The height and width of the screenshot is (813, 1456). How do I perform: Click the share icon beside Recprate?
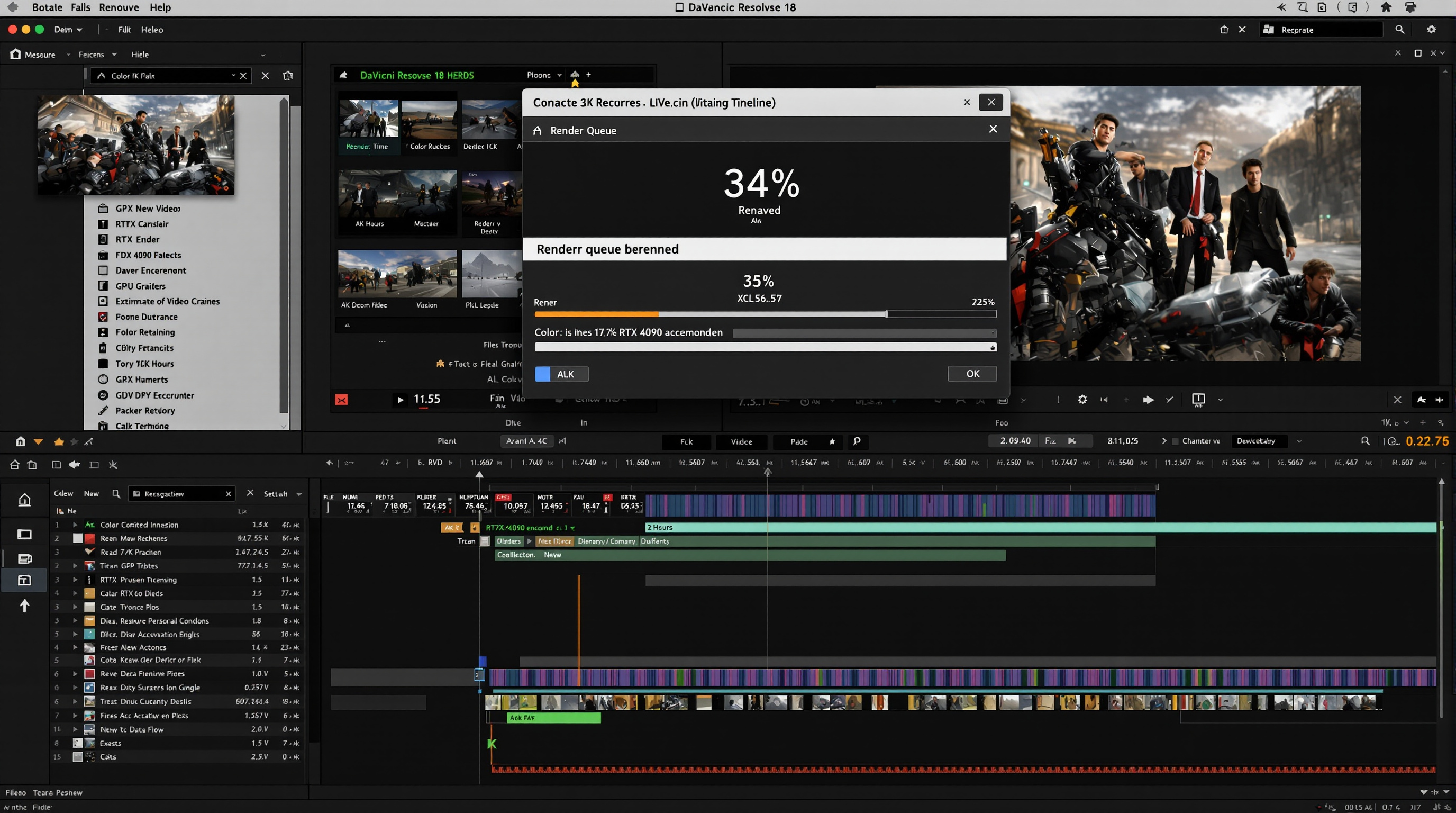[x=1224, y=30]
